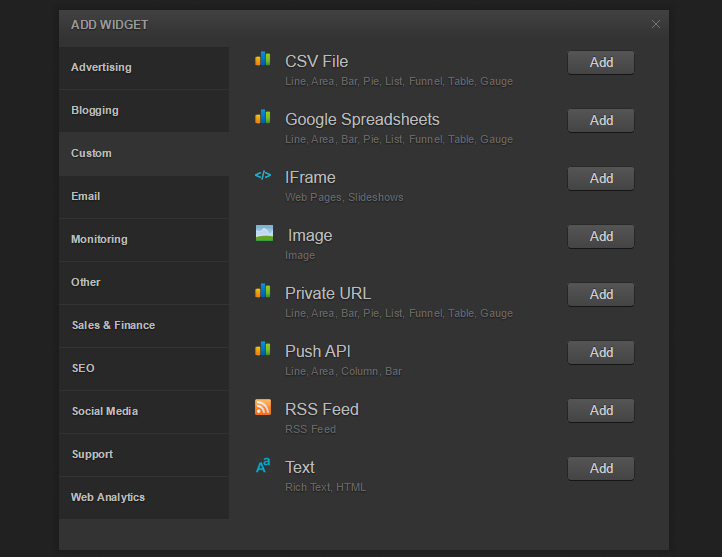This screenshot has width=722, height=557.
Task: Click the CSV File title
Action: click(x=316, y=62)
